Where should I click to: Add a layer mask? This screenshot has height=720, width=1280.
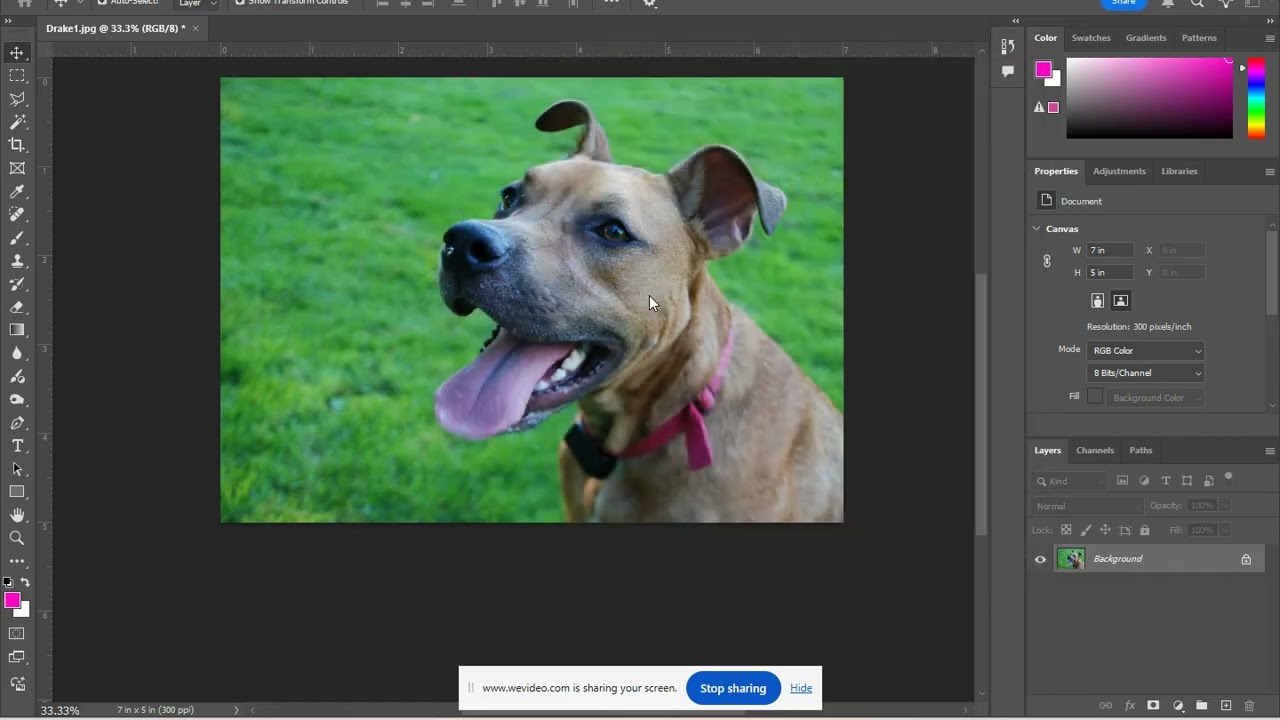pyautogui.click(x=1153, y=705)
